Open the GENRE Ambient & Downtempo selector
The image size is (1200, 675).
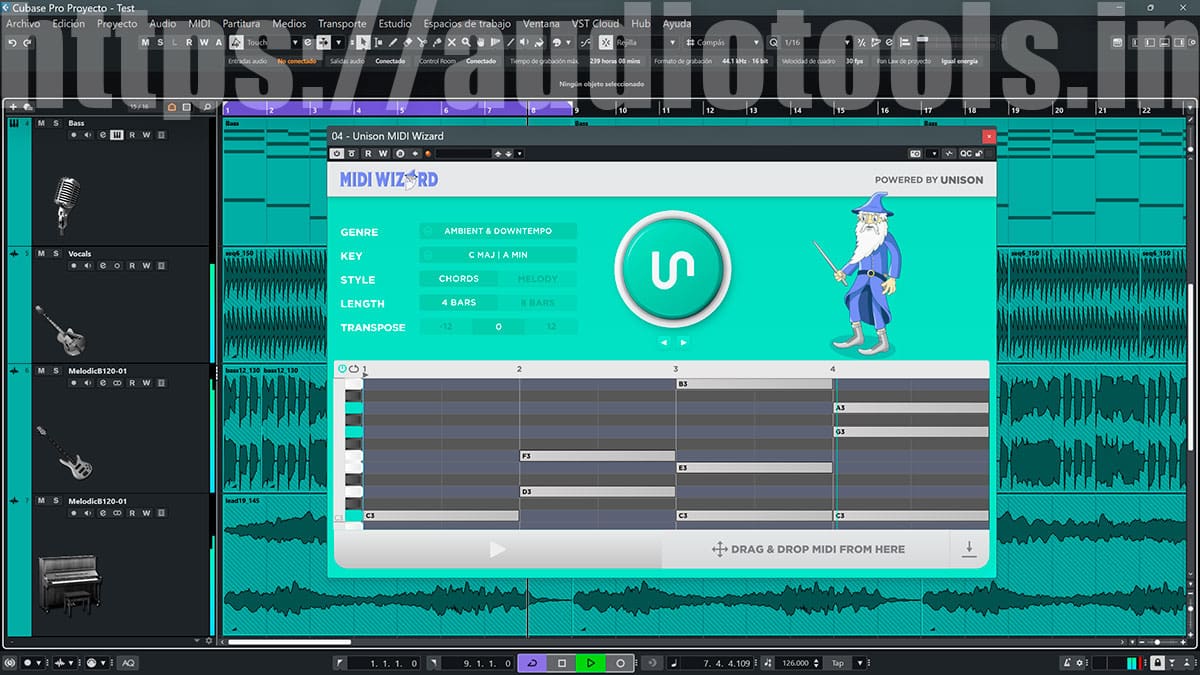pos(498,231)
